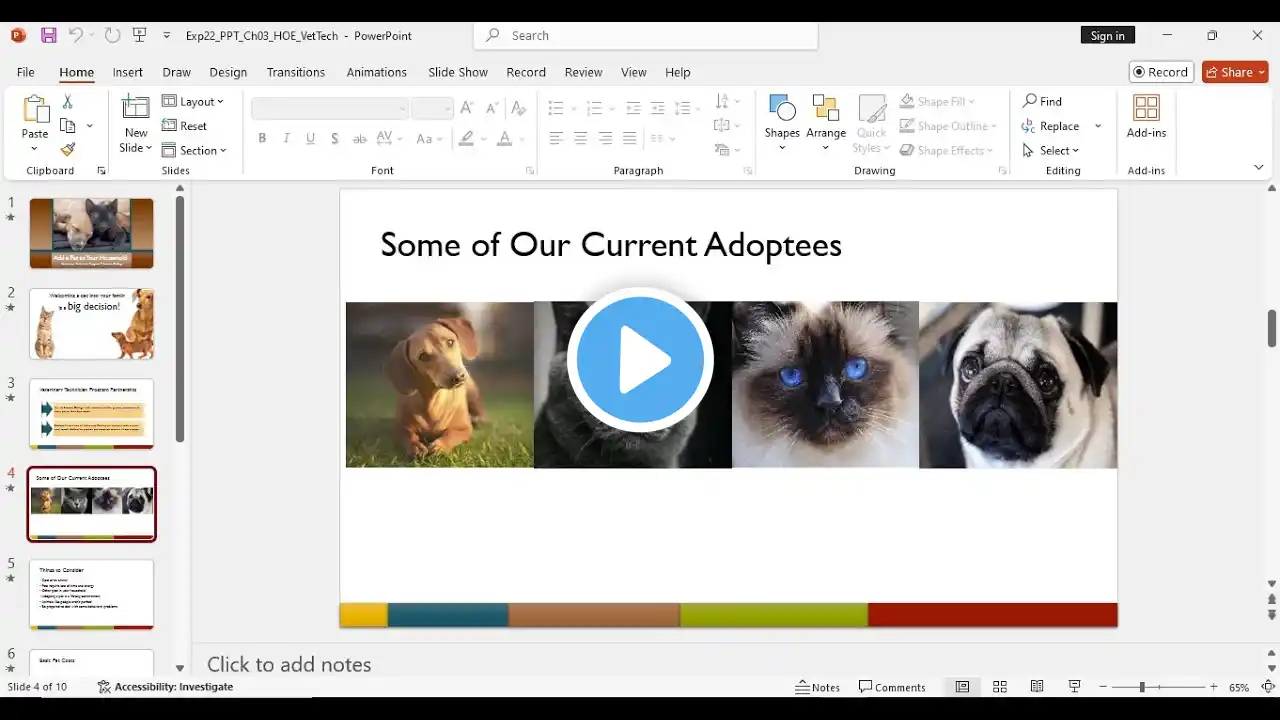Click the Find search icon
Image resolution: width=1280 pixels, height=720 pixels.
point(1042,101)
